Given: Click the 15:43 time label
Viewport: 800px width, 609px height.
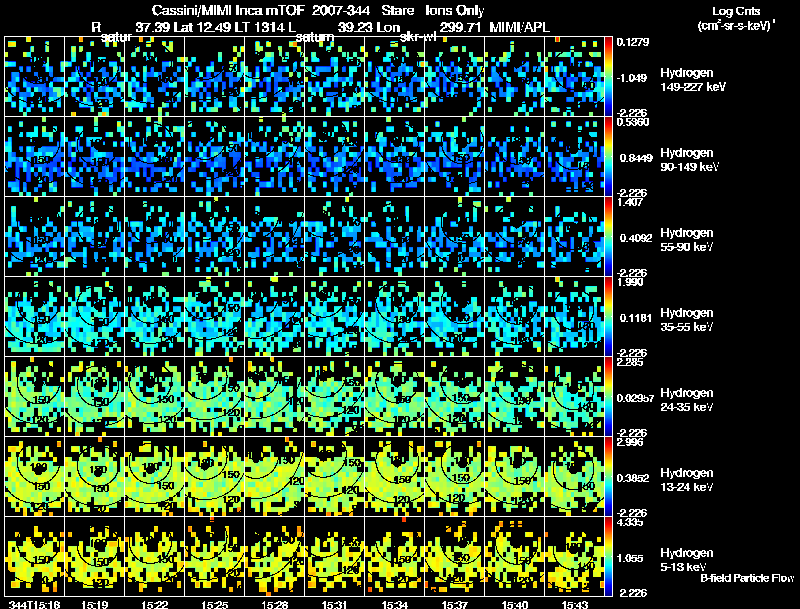Looking at the screenshot, I should 575,604.
